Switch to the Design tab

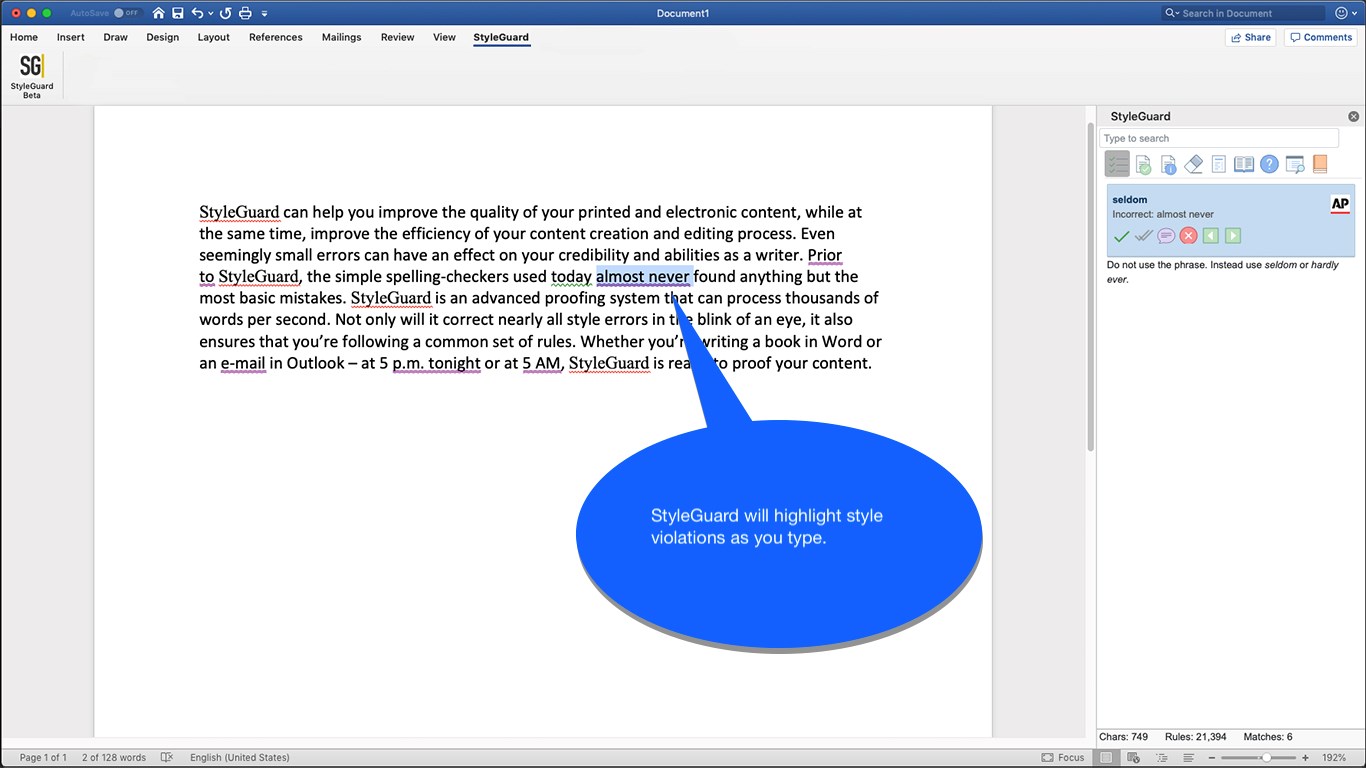[163, 37]
